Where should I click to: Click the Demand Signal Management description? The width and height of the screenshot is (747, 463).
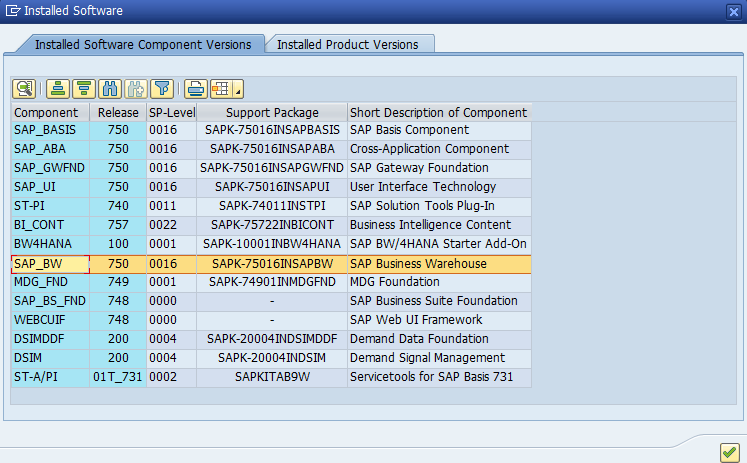(439, 358)
